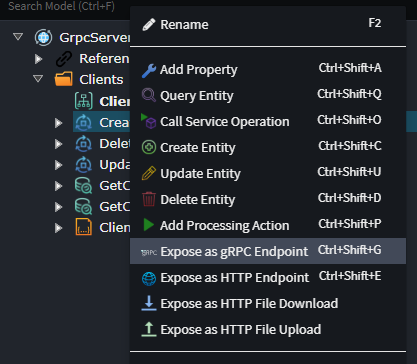
Task: Click the Ctrl+Shift+A shortcut text
Action: point(350,68)
